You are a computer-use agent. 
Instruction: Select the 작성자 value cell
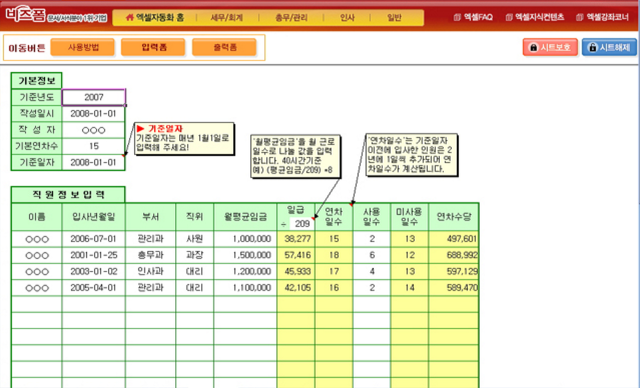click(x=94, y=130)
